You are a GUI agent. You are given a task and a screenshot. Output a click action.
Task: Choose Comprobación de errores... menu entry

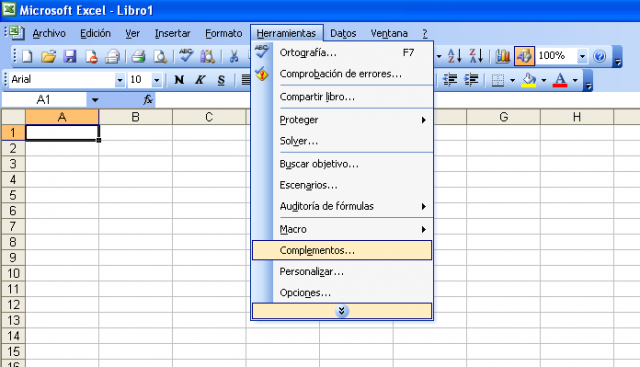click(x=342, y=74)
